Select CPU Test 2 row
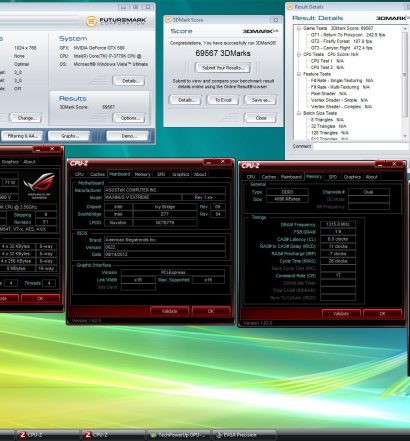410x441 pixels. (327, 67)
